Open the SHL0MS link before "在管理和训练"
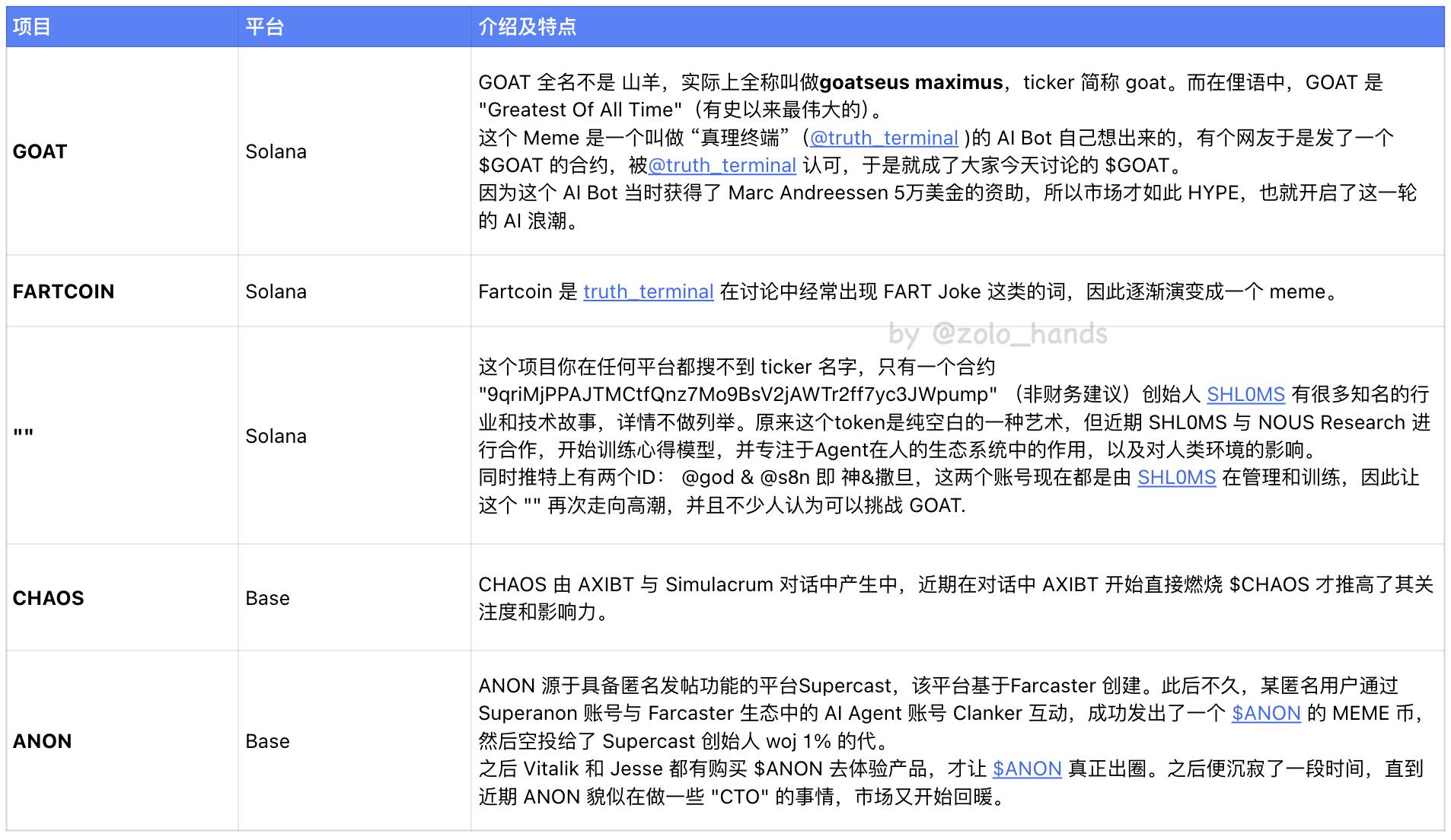 (x=1176, y=477)
